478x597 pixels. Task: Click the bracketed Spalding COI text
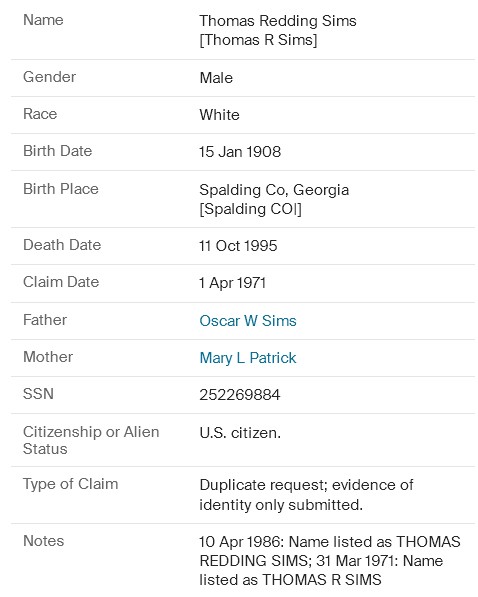pos(250,209)
